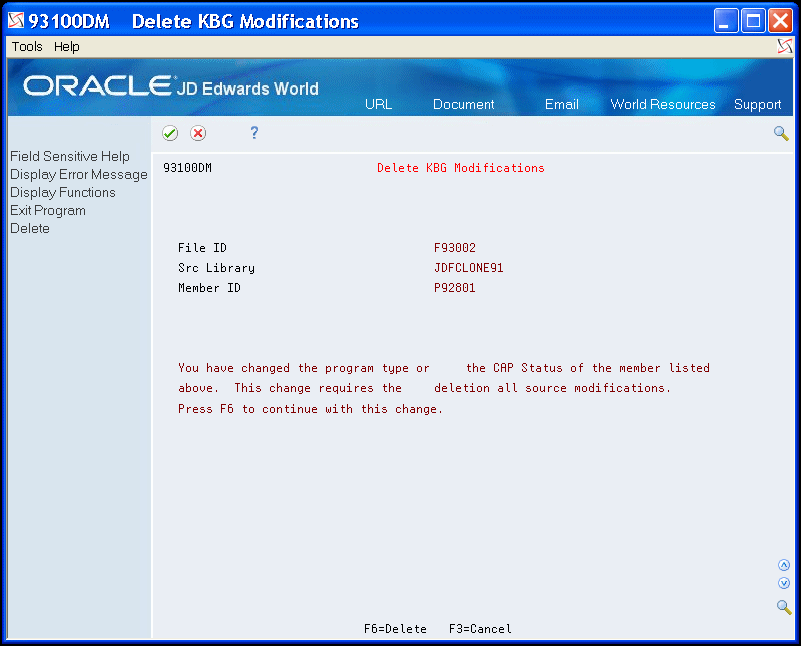Click Field Sensitive Help link
The width and height of the screenshot is (801, 646).
pos(70,156)
